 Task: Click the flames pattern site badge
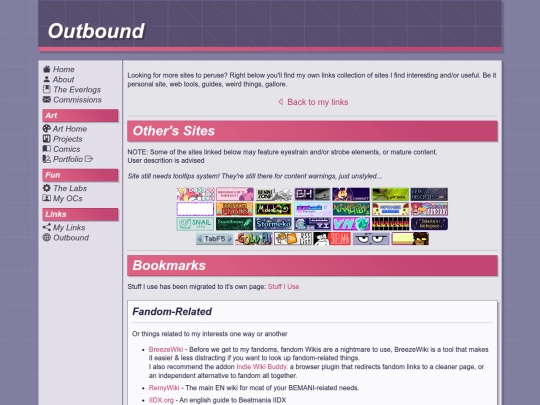coord(391,224)
